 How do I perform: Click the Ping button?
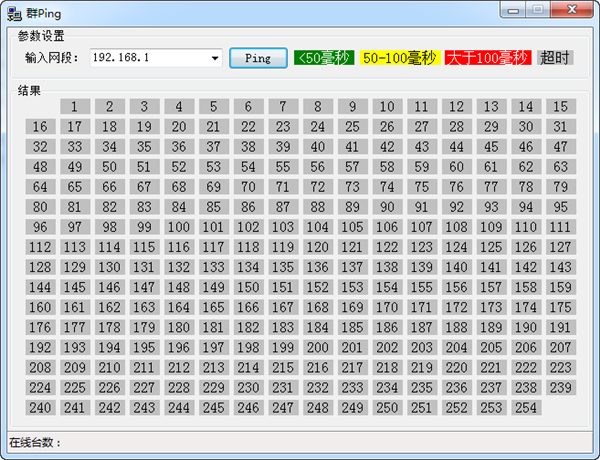tap(257, 58)
